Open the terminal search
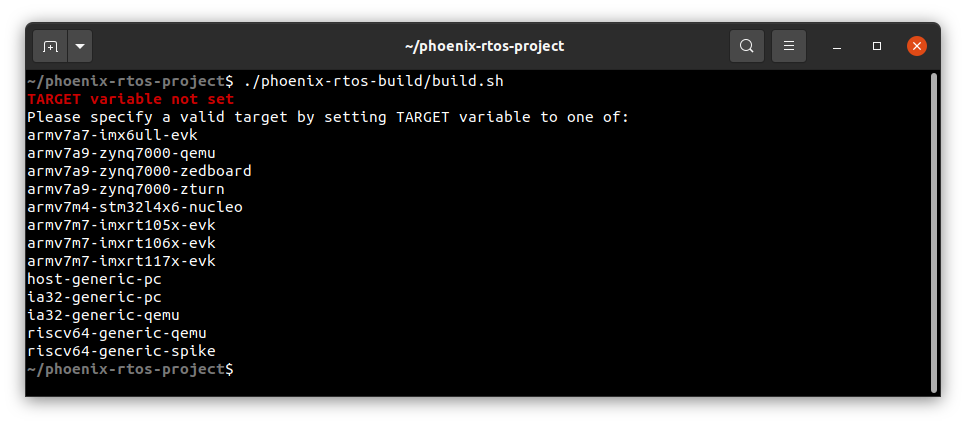This screenshot has width=966, height=425. [747, 46]
